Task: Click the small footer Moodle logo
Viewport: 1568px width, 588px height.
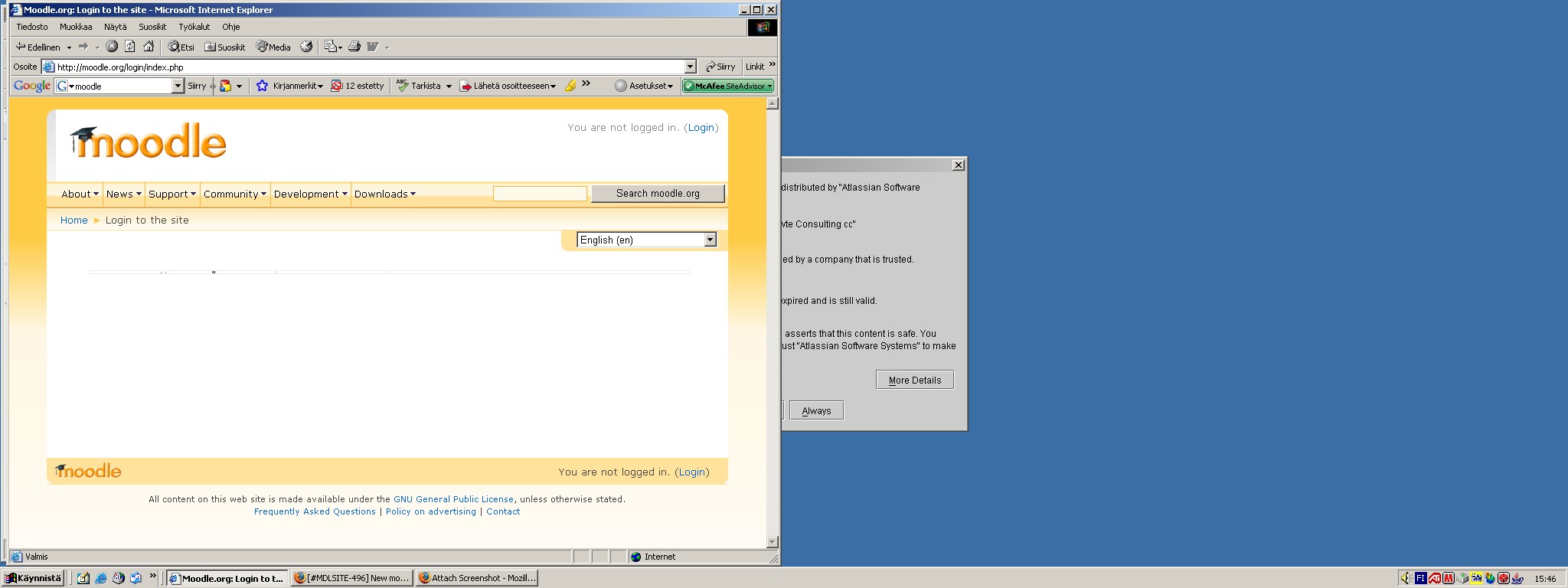Action: pos(88,471)
